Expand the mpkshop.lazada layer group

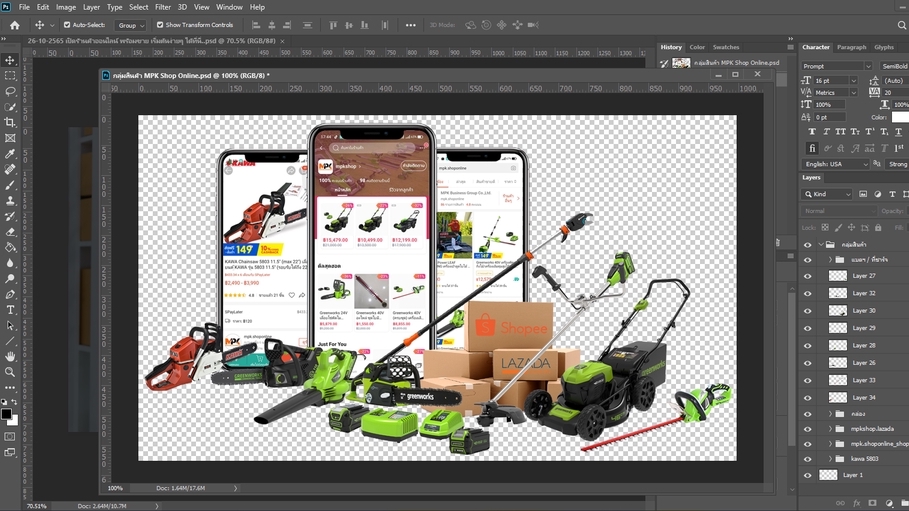click(x=830, y=429)
